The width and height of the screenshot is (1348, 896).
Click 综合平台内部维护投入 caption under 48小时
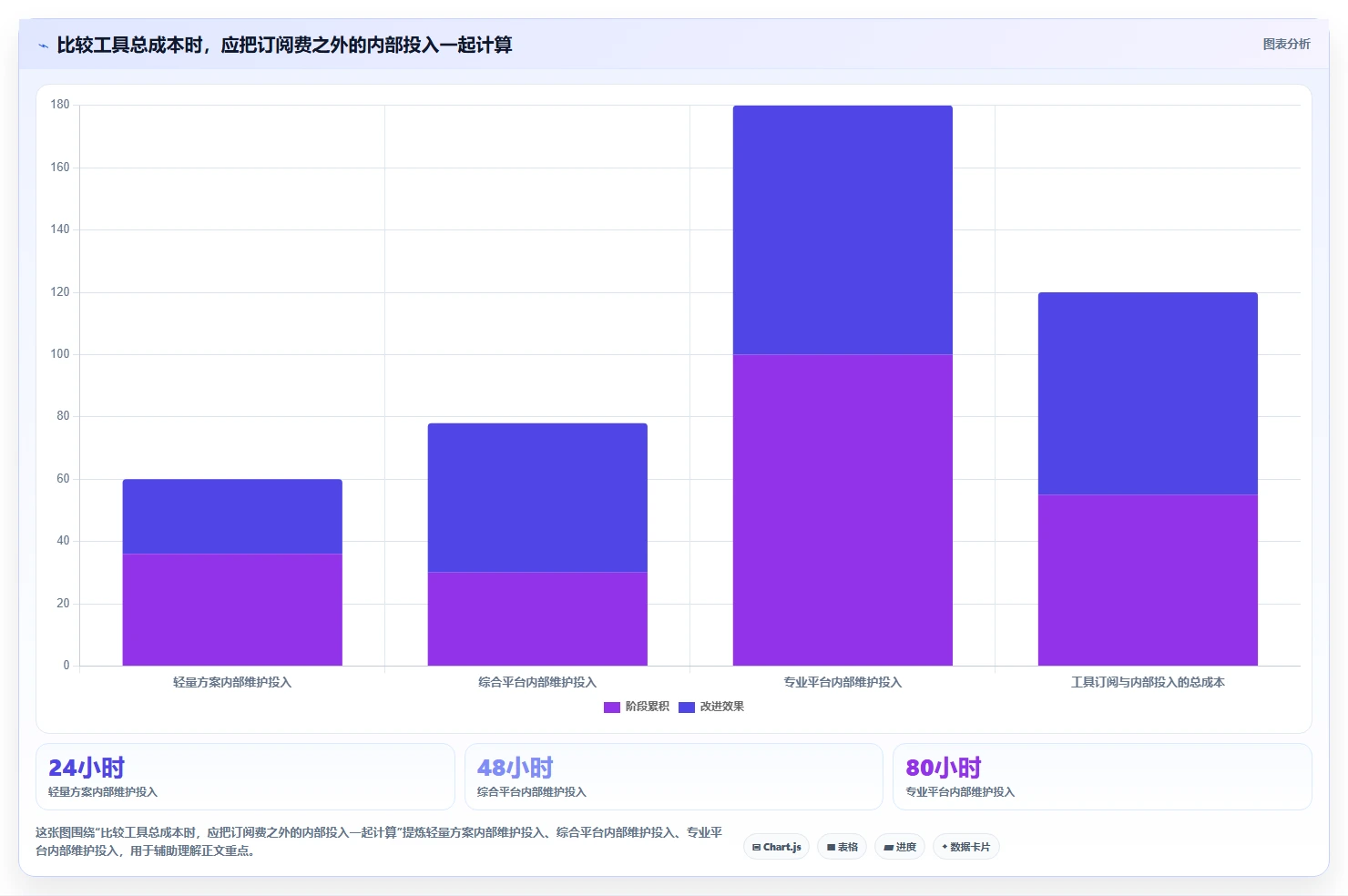tap(532, 792)
